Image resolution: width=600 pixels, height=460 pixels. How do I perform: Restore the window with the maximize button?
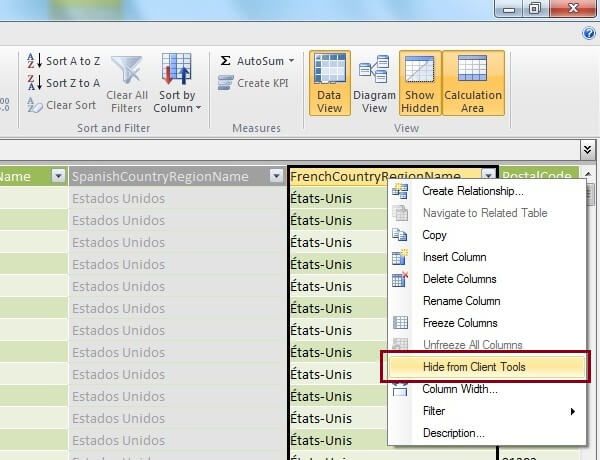coord(535,8)
